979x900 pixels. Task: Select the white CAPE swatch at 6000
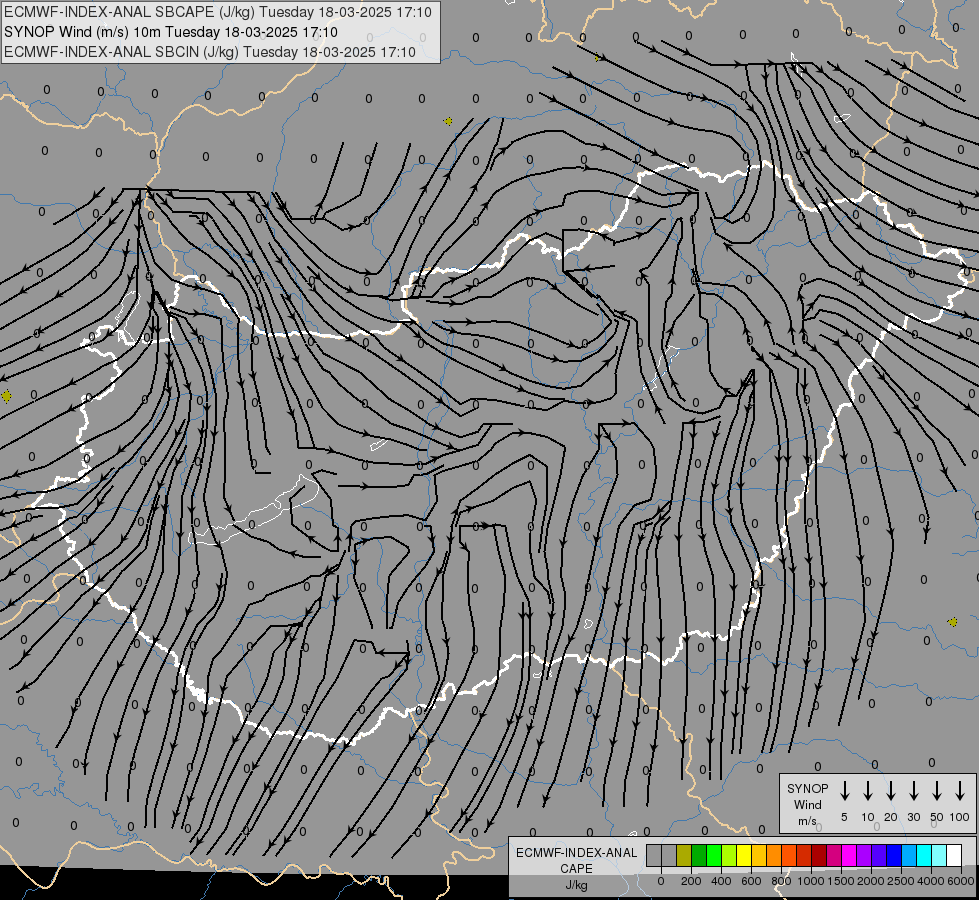[954, 855]
